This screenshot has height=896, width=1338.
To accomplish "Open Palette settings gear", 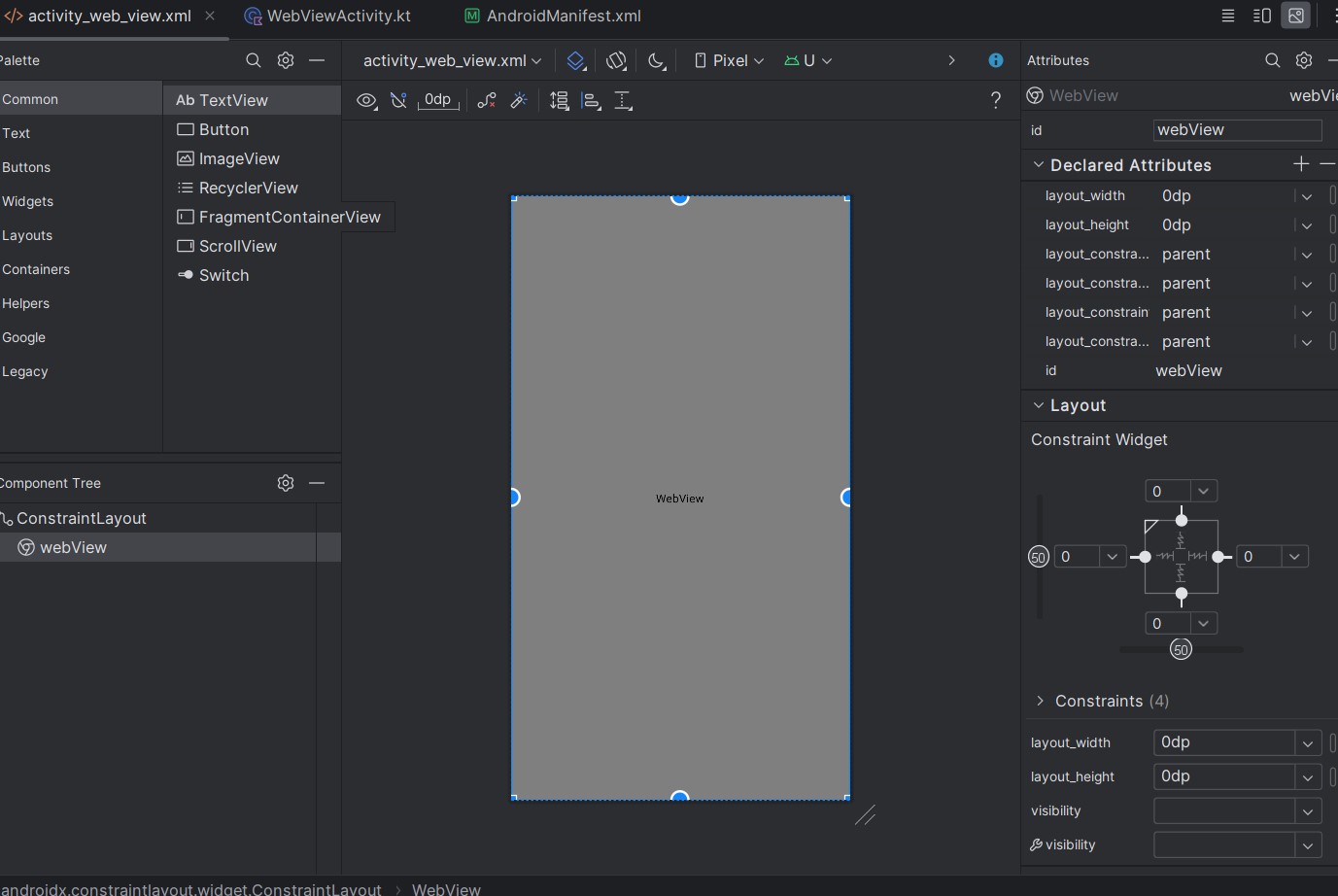I will click(x=286, y=60).
